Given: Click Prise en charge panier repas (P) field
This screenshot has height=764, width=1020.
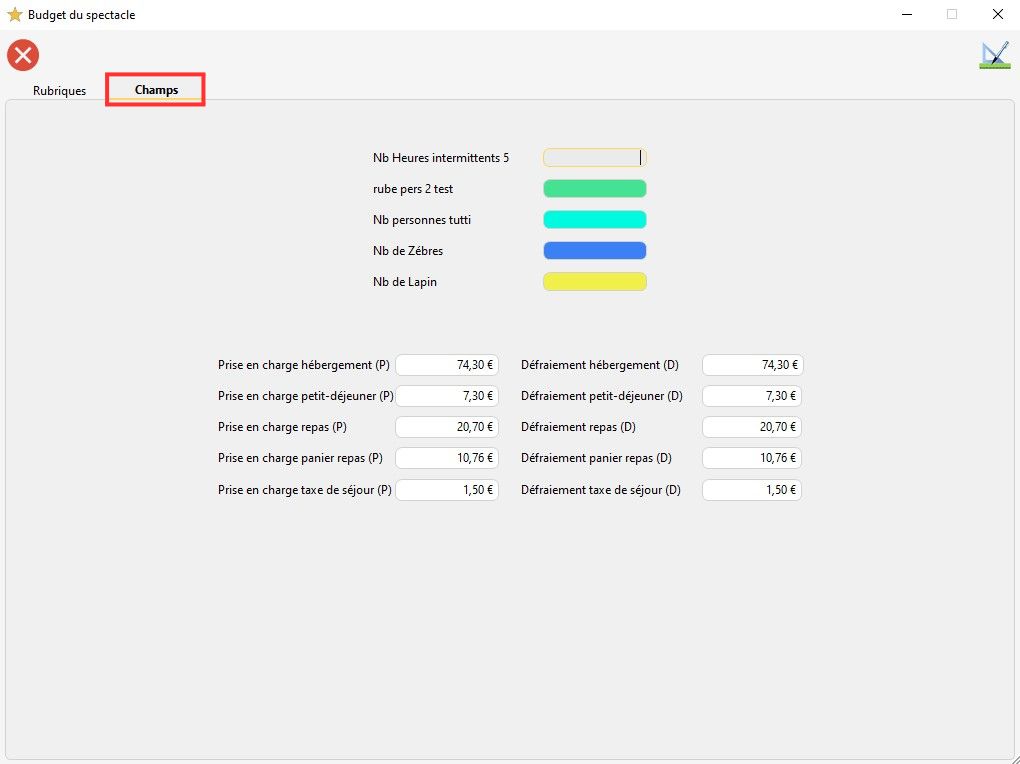Looking at the screenshot, I should pos(447,459).
